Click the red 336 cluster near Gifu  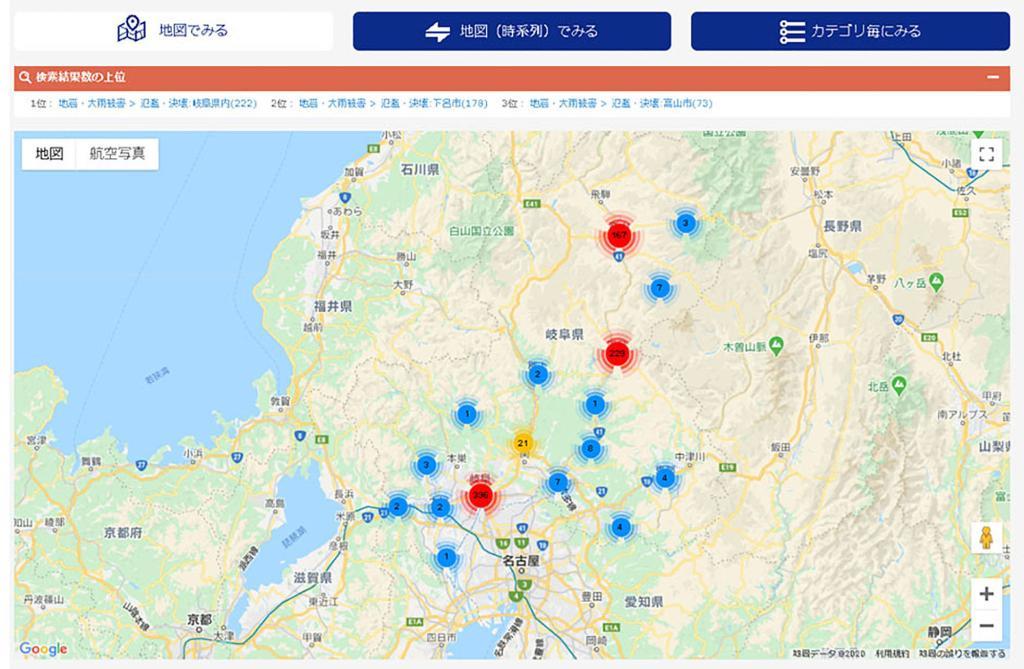point(480,495)
